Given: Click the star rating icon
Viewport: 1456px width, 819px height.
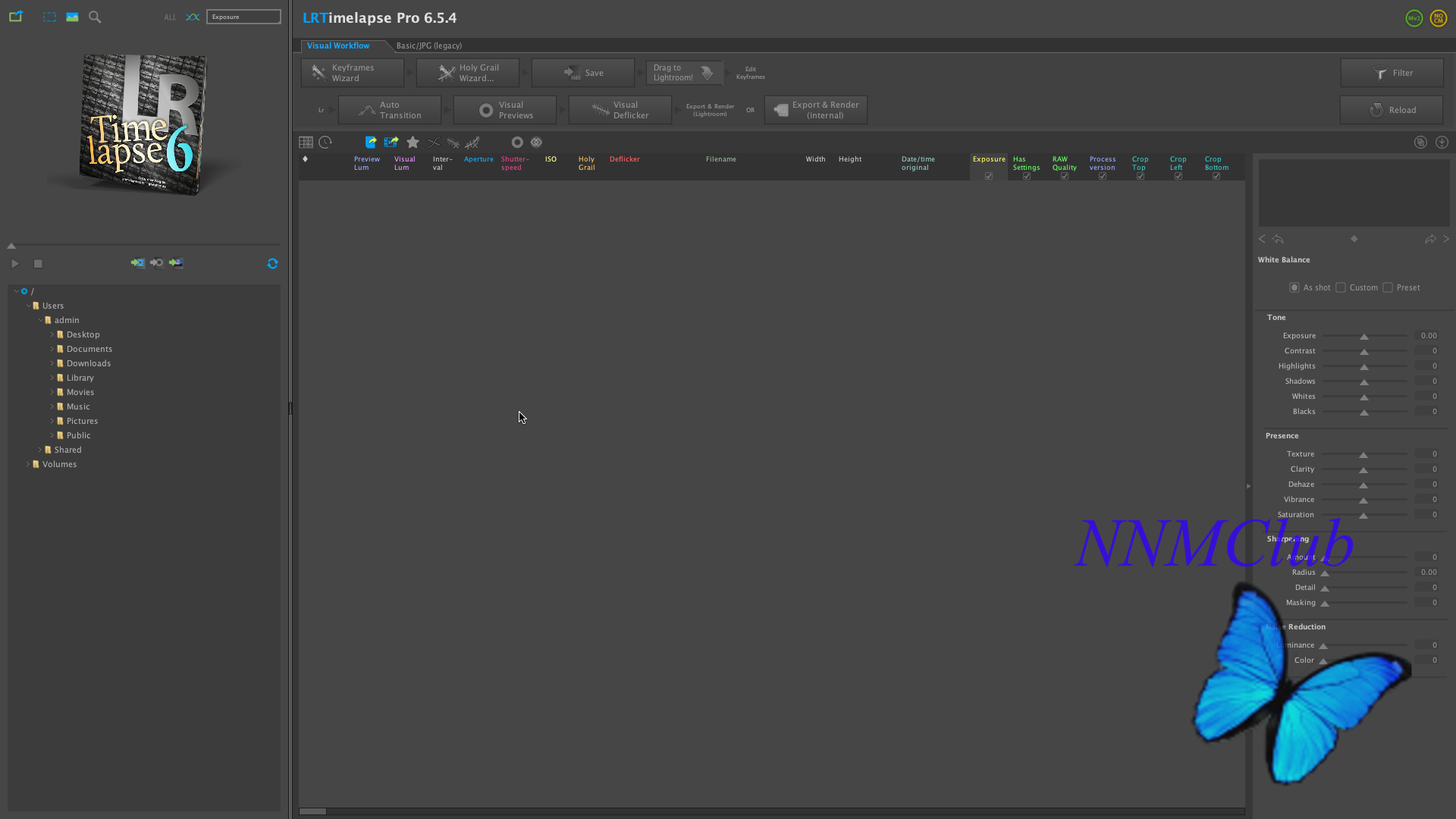Looking at the screenshot, I should point(413,142).
